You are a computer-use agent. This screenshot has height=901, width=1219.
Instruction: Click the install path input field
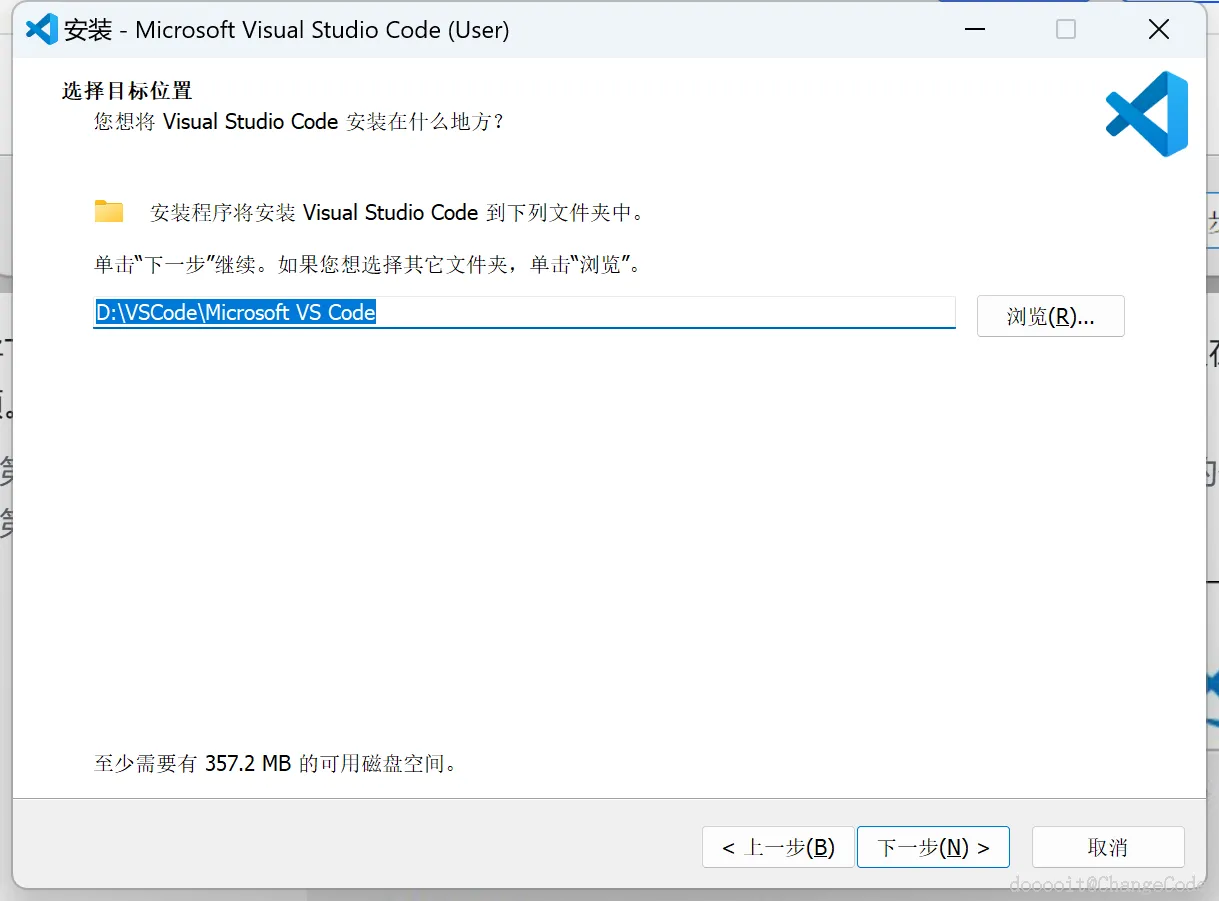point(524,313)
